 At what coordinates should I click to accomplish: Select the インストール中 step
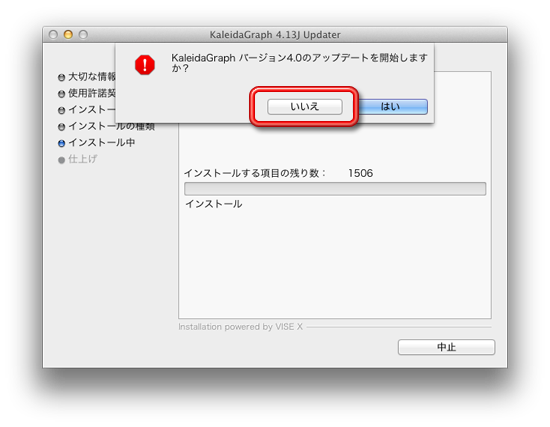click(102, 142)
